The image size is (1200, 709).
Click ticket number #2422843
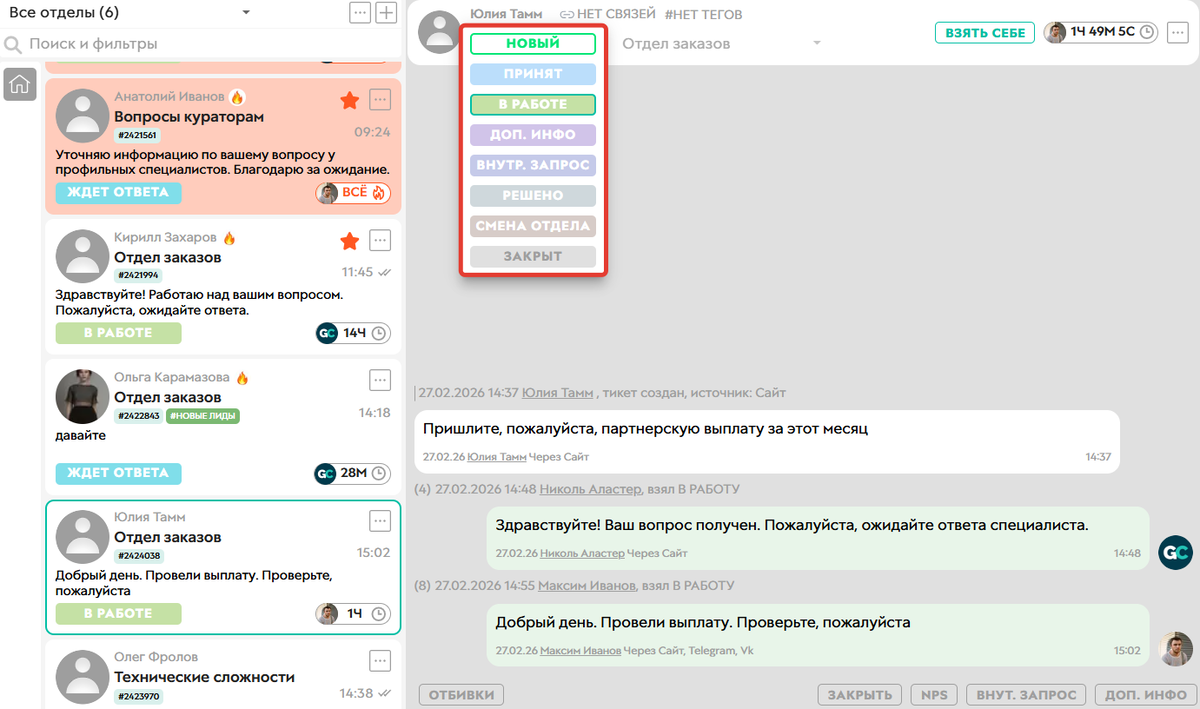[138, 416]
